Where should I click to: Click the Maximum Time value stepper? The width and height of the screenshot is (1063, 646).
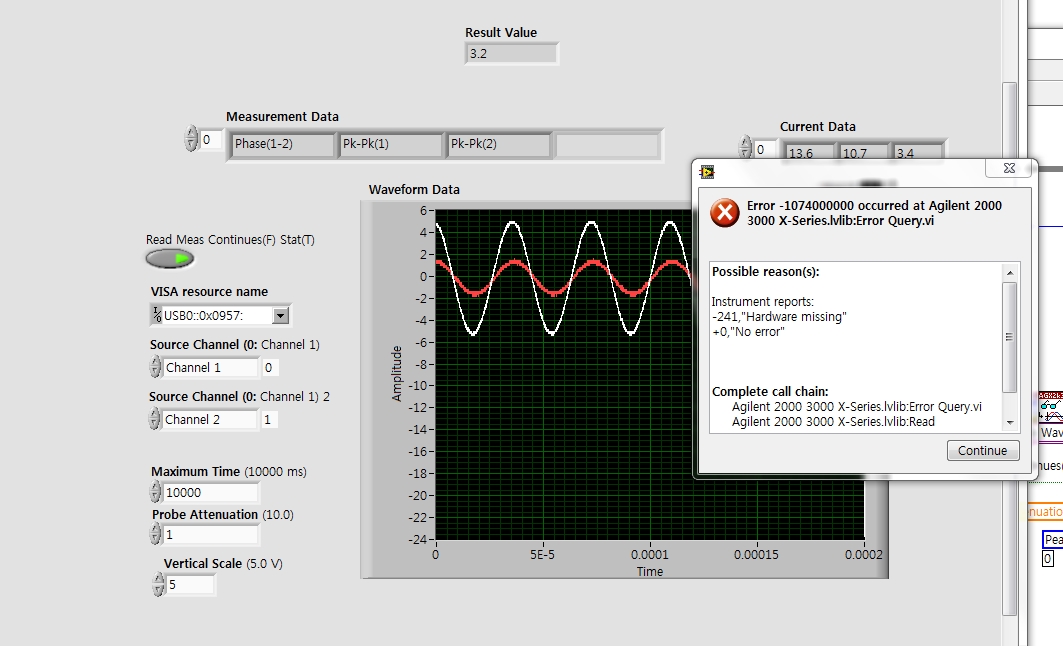point(155,492)
